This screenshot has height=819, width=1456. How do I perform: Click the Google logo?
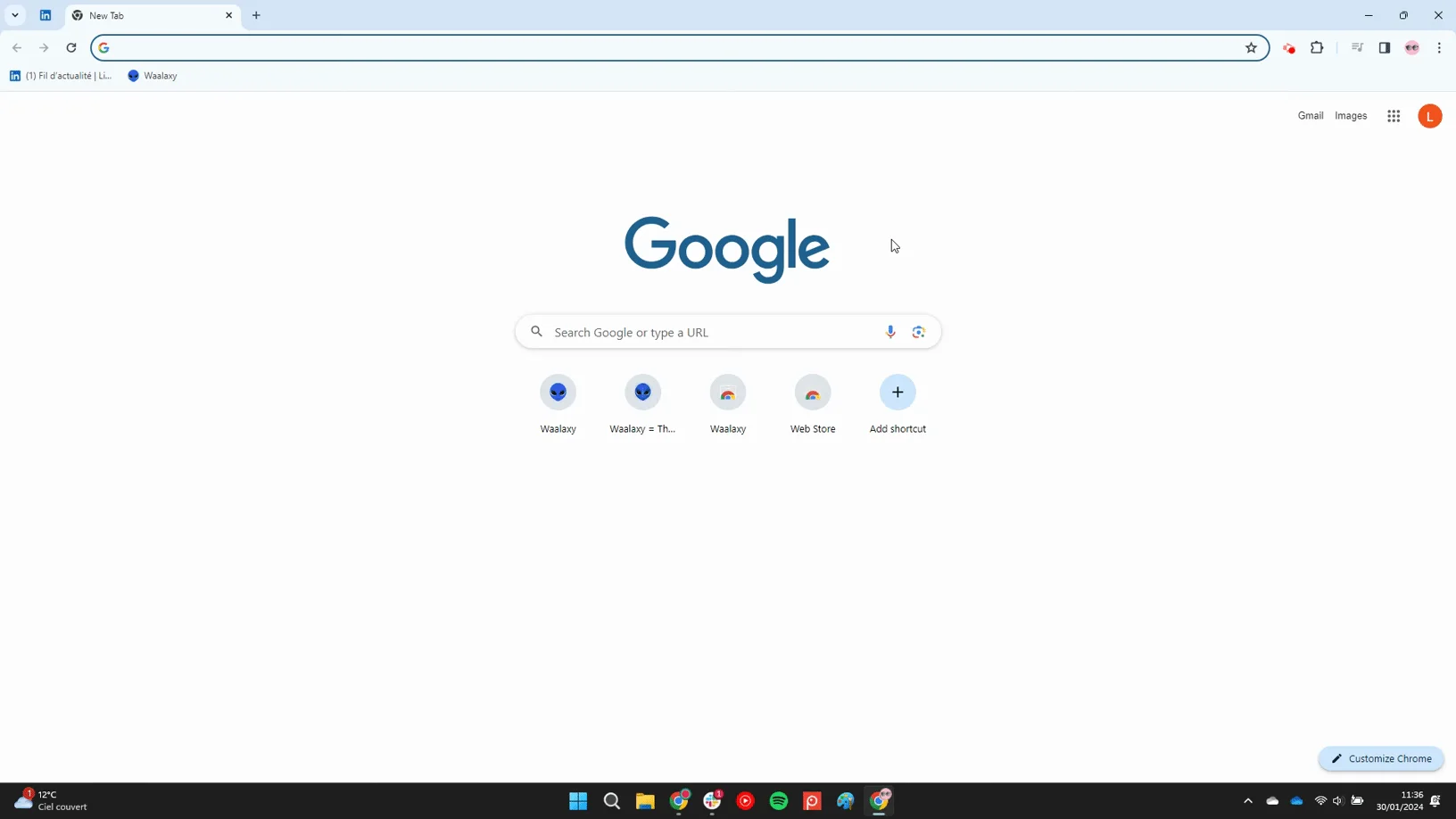727,249
